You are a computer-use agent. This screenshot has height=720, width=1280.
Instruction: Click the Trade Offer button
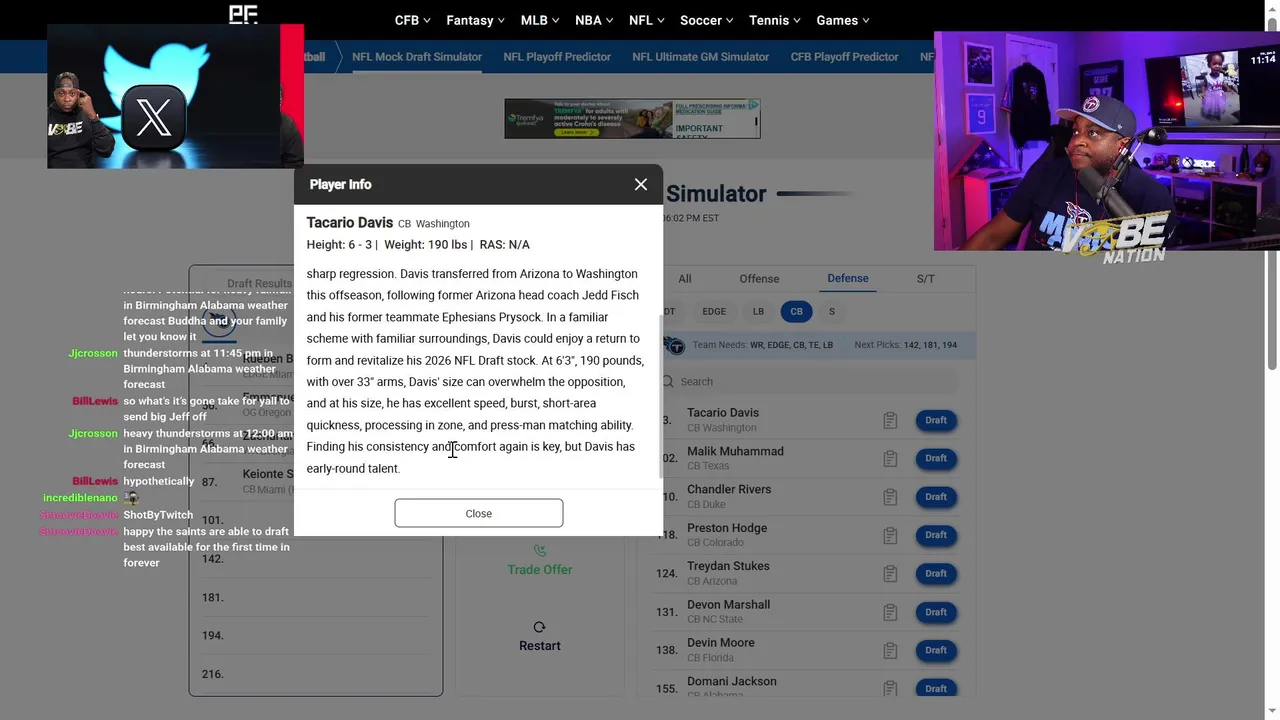540,561
